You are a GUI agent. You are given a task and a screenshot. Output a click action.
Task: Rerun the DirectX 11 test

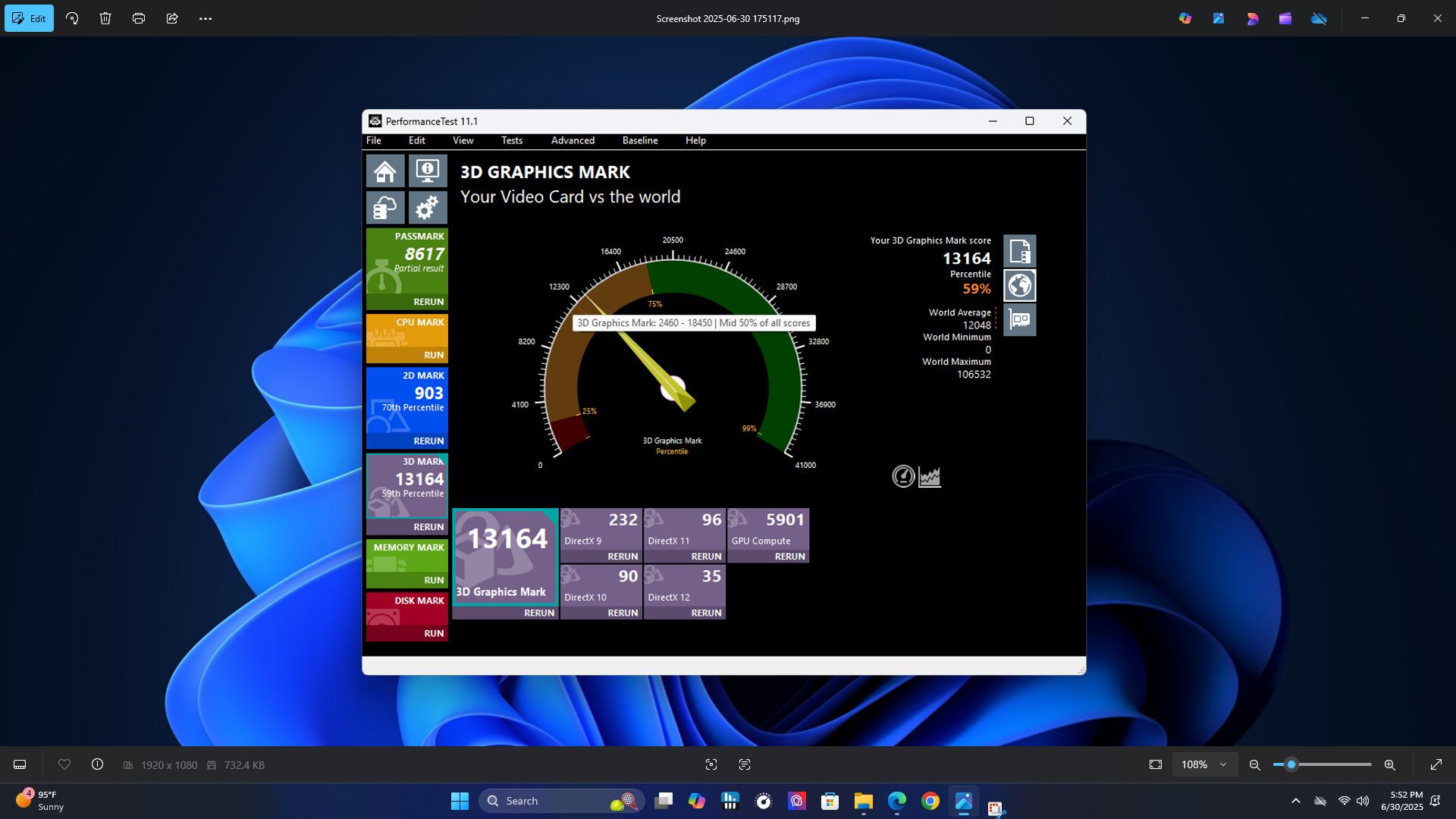click(706, 557)
